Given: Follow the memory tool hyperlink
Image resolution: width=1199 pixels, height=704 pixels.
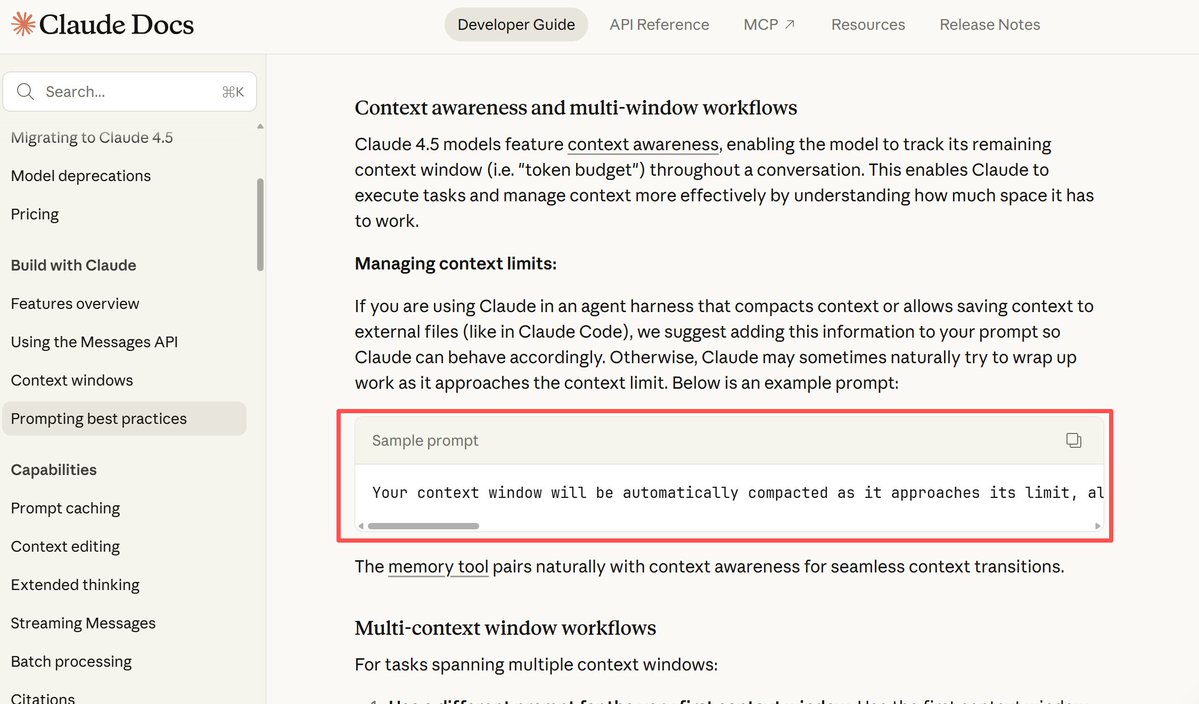Looking at the screenshot, I should click(x=438, y=566).
